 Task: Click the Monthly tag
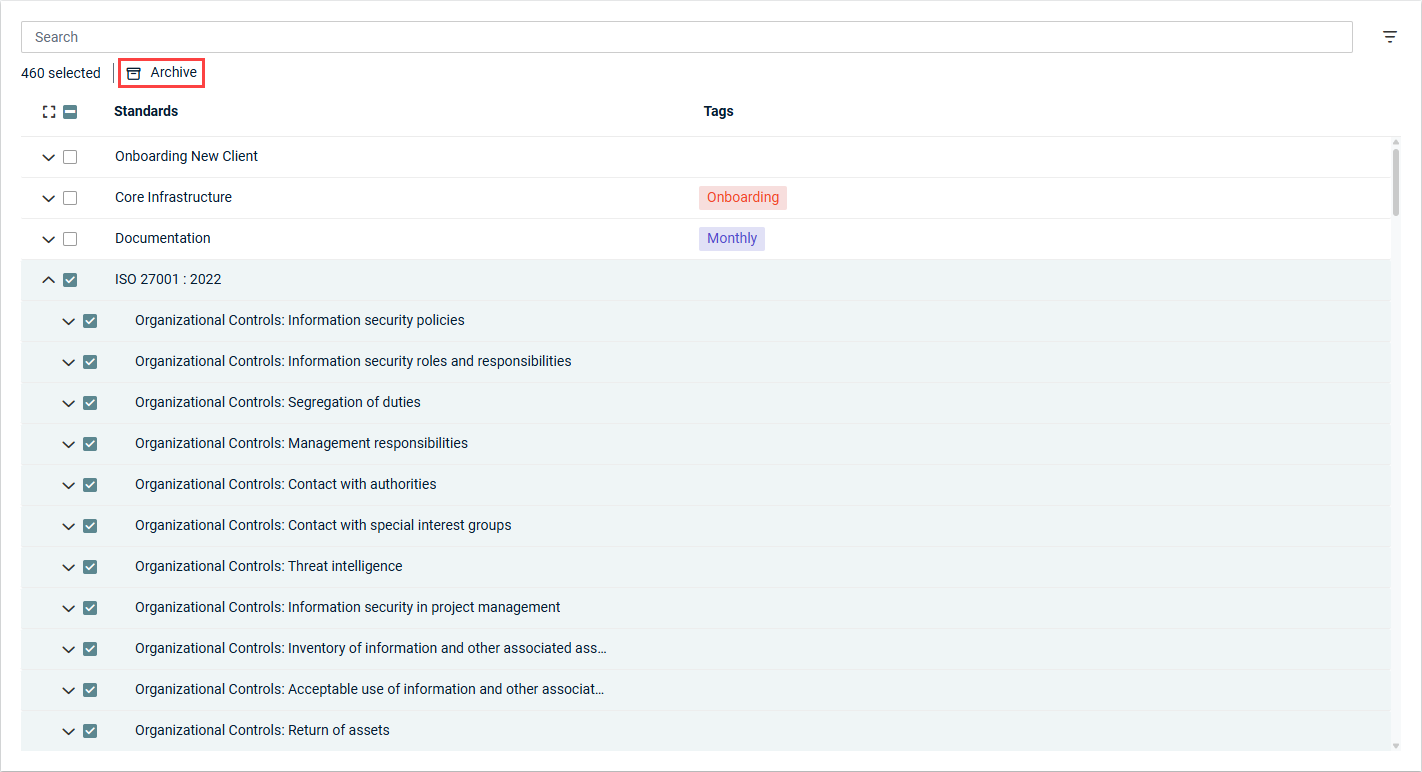(x=731, y=238)
